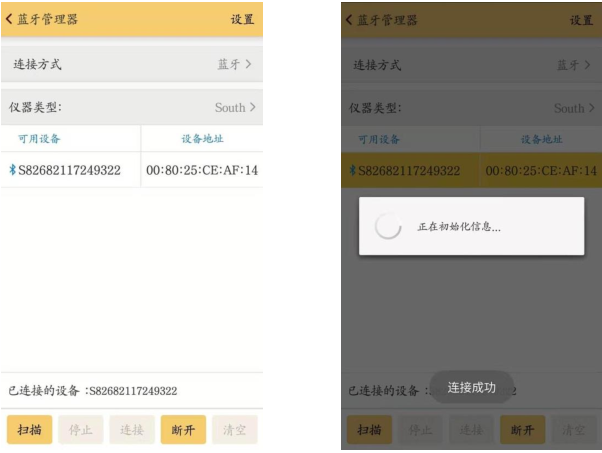Open 设置 on the right screen
The width and height of the screenshot is (602, 453).
(581, 19)
